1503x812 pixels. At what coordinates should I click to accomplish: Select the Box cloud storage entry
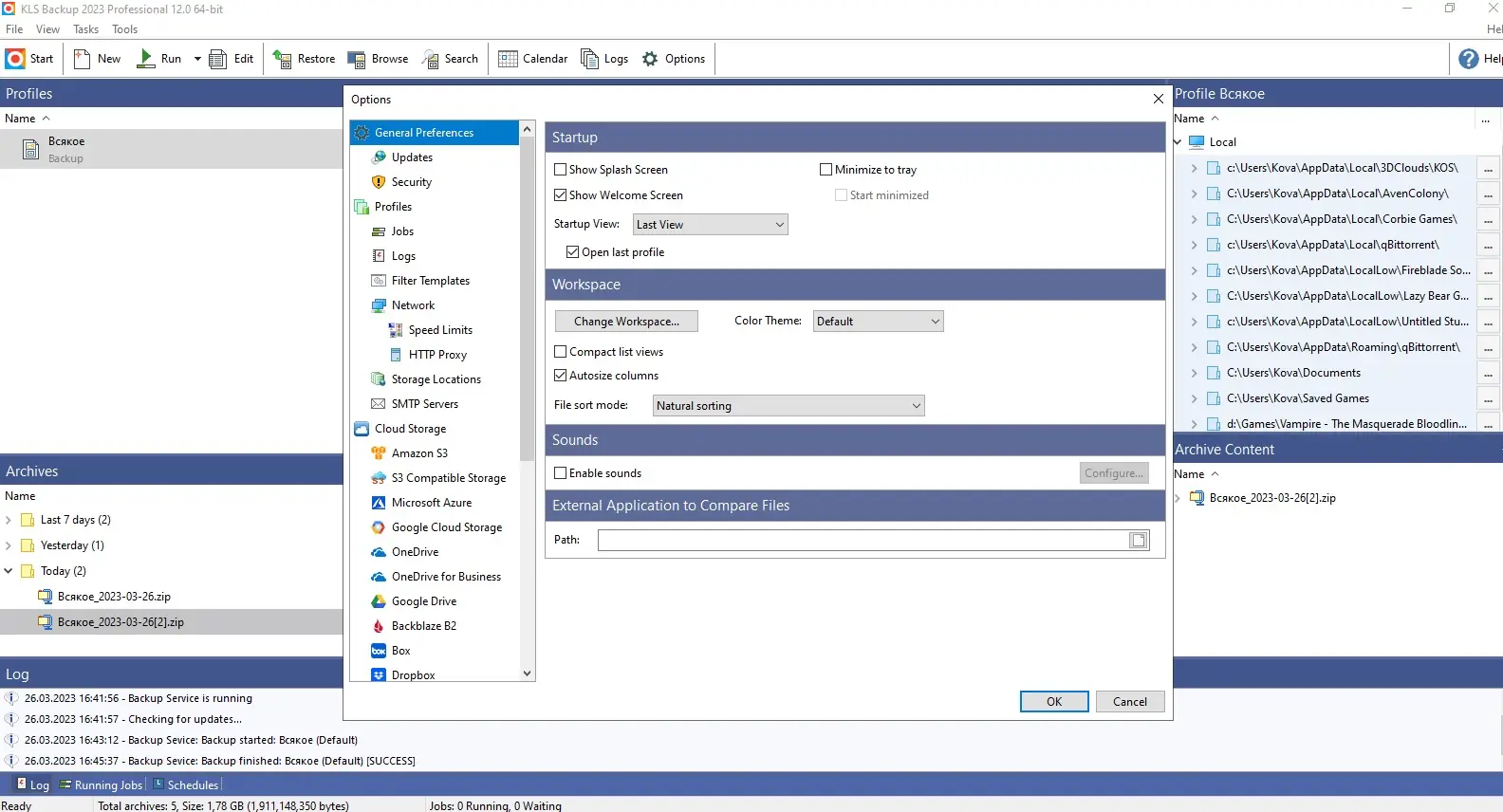coord(400,651)
